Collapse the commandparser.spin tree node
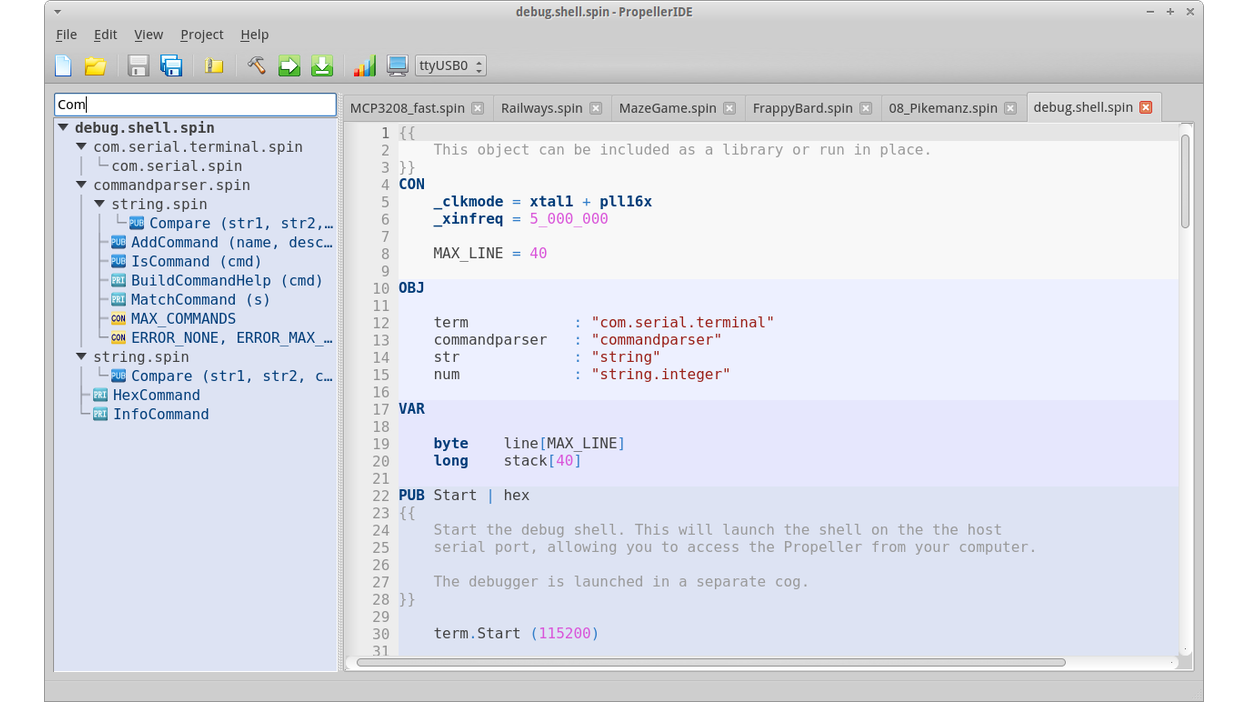Screen dimensions: 1248x702 point(82,185)
